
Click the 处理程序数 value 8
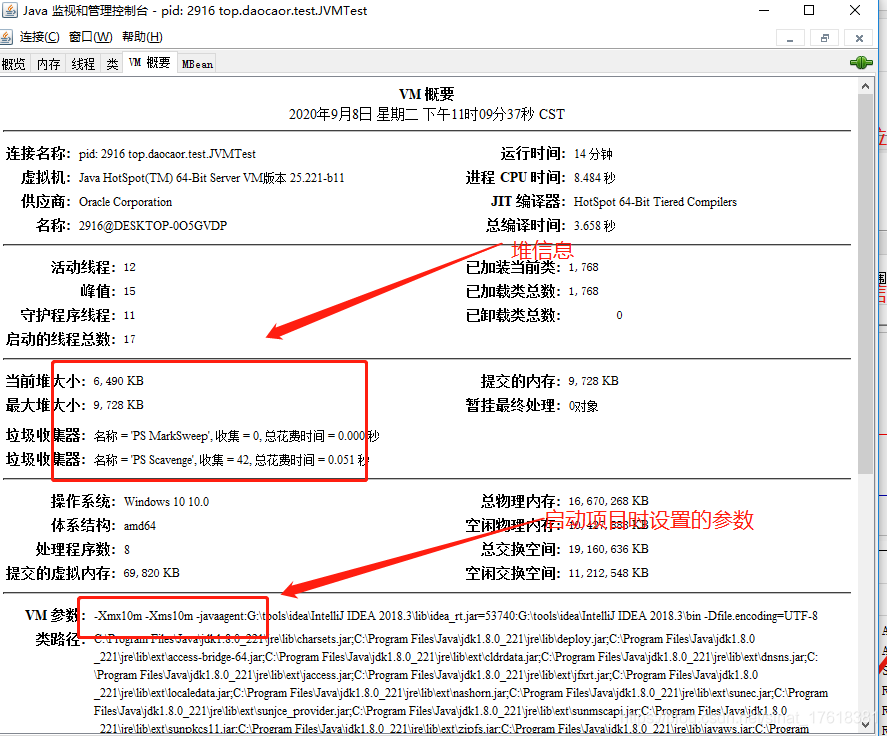[x=127, y=550]
